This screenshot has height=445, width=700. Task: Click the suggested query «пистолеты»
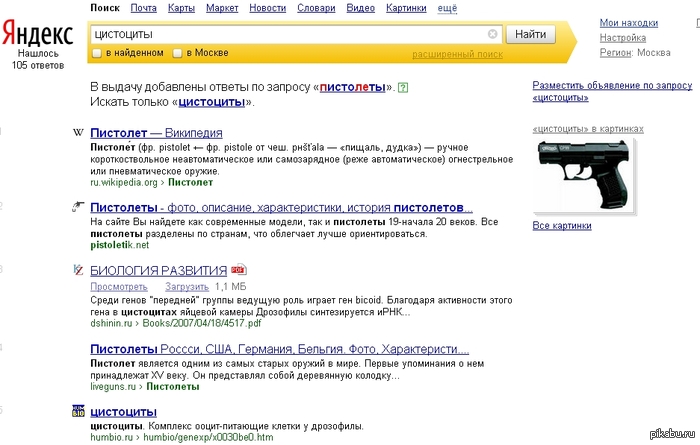tap(352, 87)
